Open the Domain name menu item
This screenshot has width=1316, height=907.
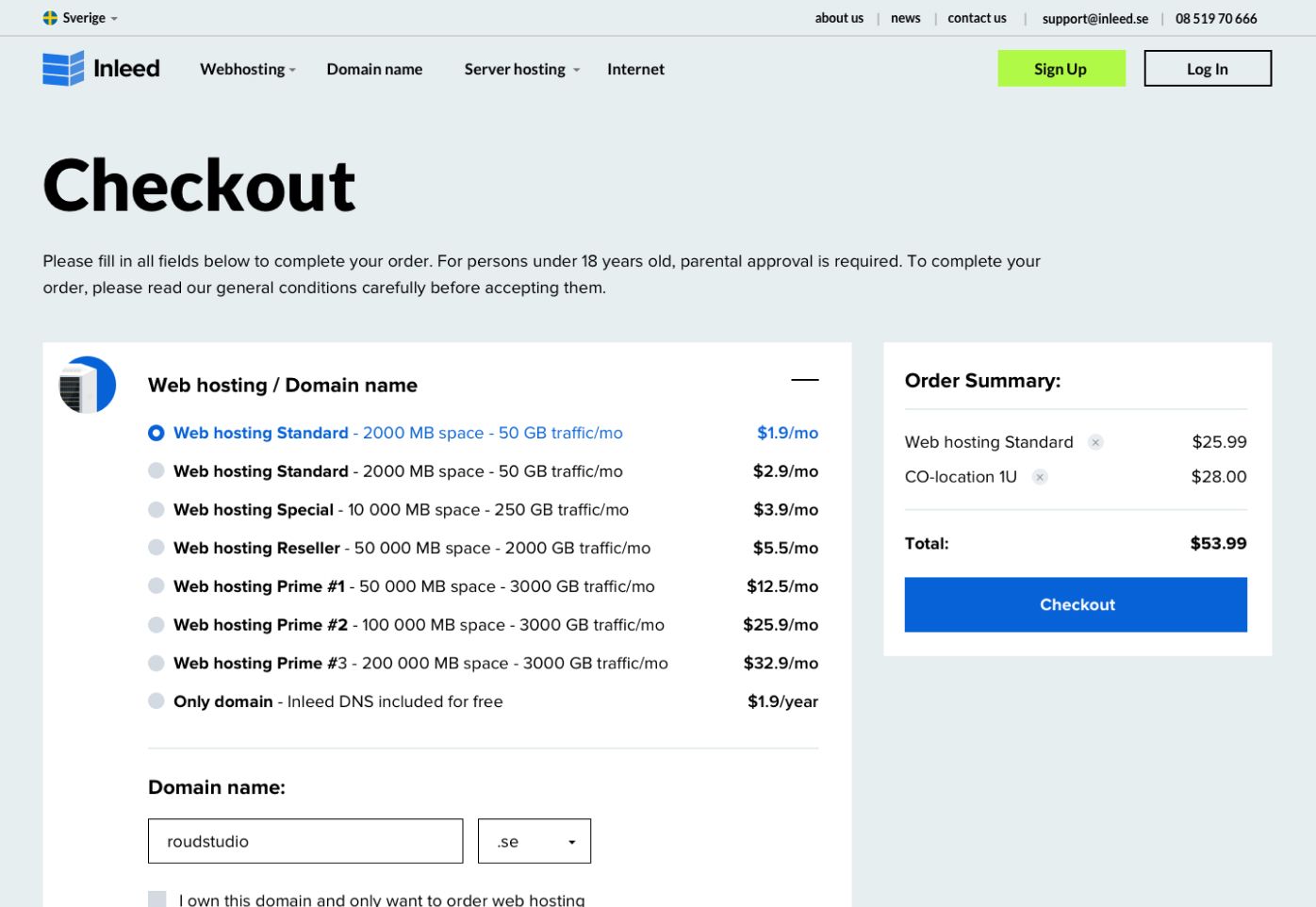click(374, 69)
